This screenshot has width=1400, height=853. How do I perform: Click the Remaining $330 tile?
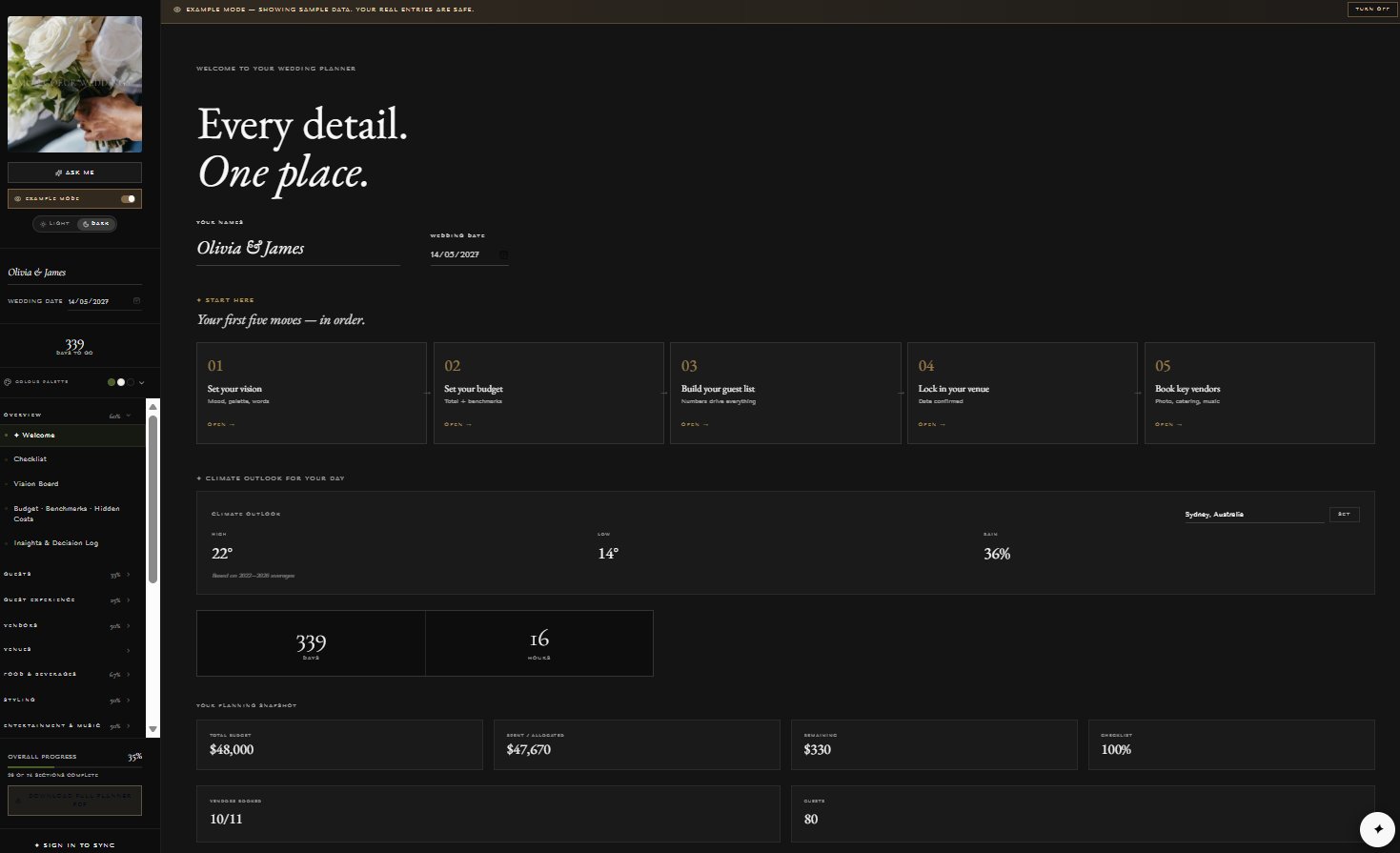(934, 744)
